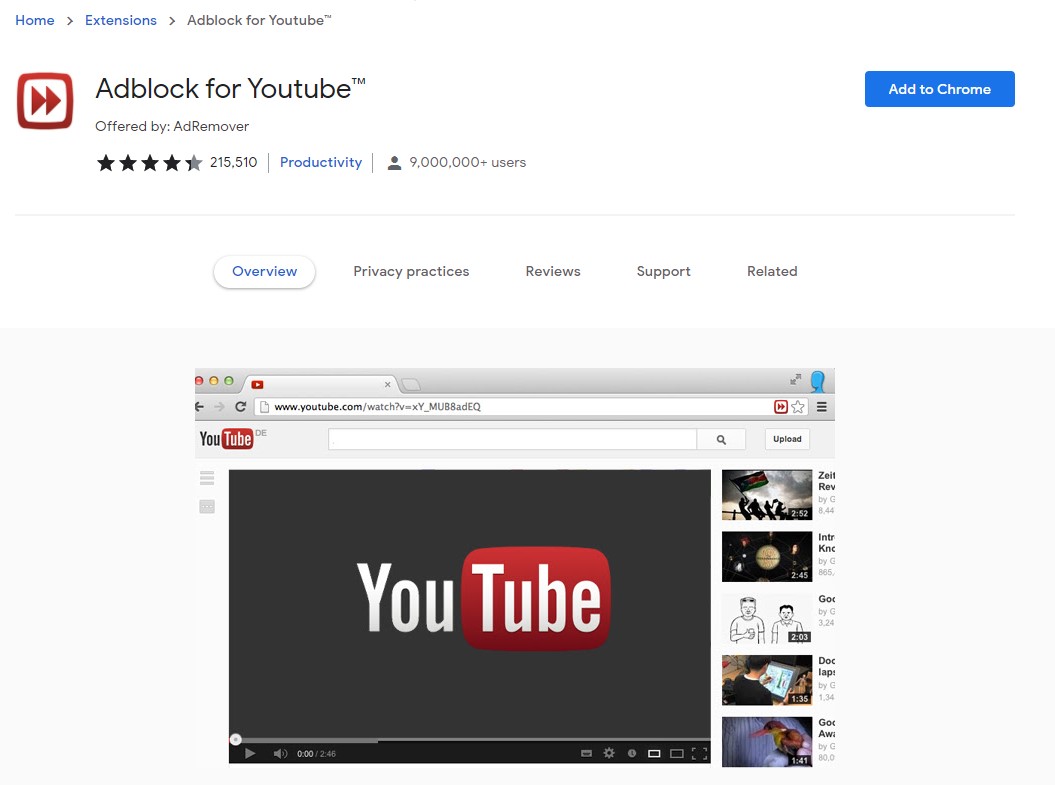Screen dimensions: 1055x785
Task: Click the star rating row
Action: [149, 163]
